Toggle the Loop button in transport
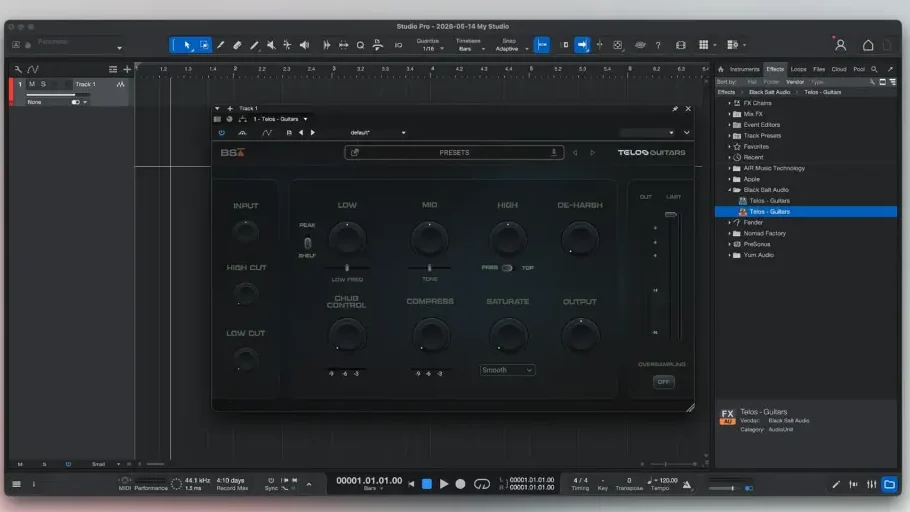This screenshot has height=512, width=910. coord(482,484)
